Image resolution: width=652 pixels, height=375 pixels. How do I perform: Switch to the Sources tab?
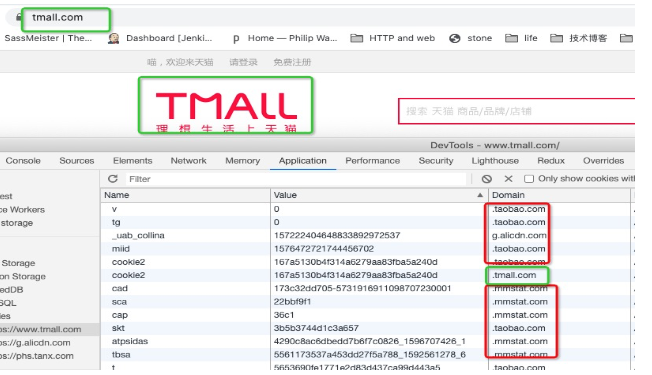coord(77,161)
